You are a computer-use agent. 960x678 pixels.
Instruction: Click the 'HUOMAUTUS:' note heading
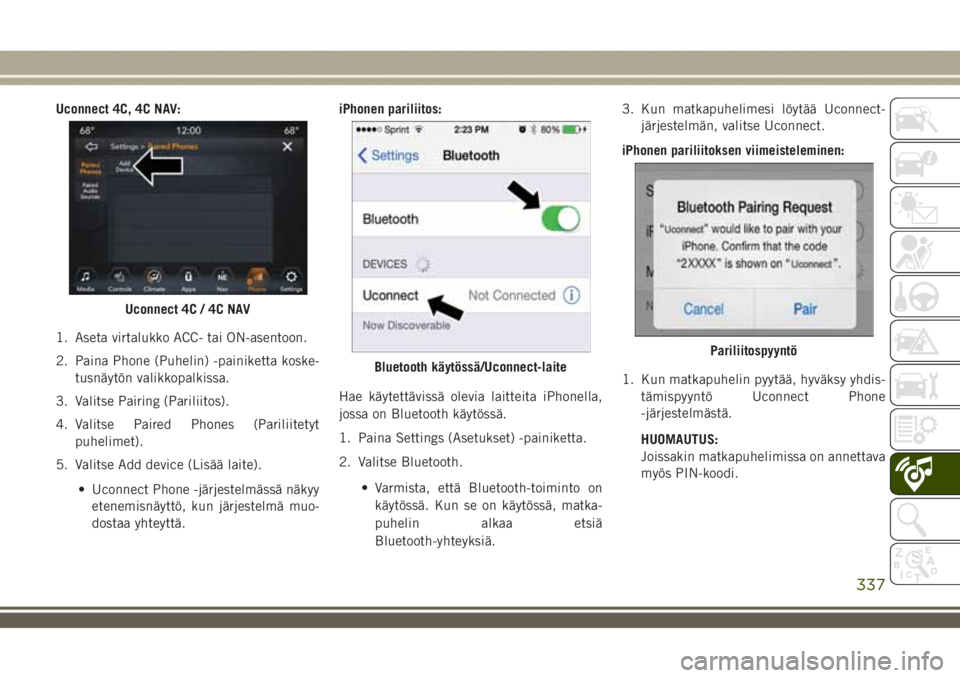point(679,439)
